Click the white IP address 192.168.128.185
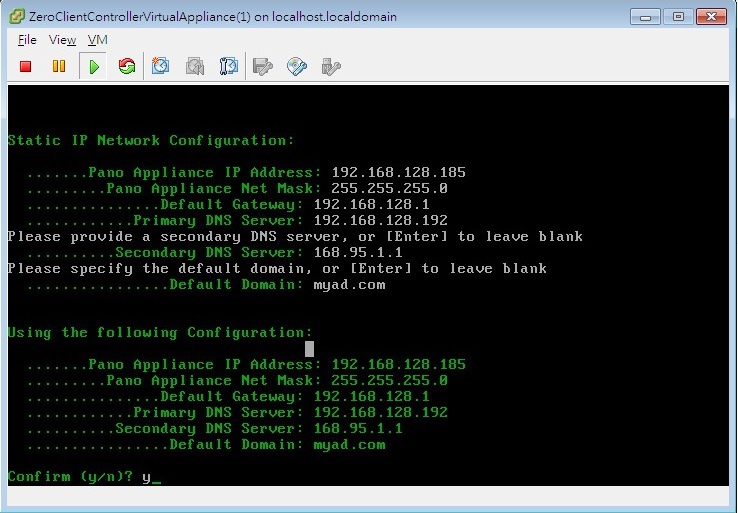Viewport: 738px width, 513px height. click(399, 172)
